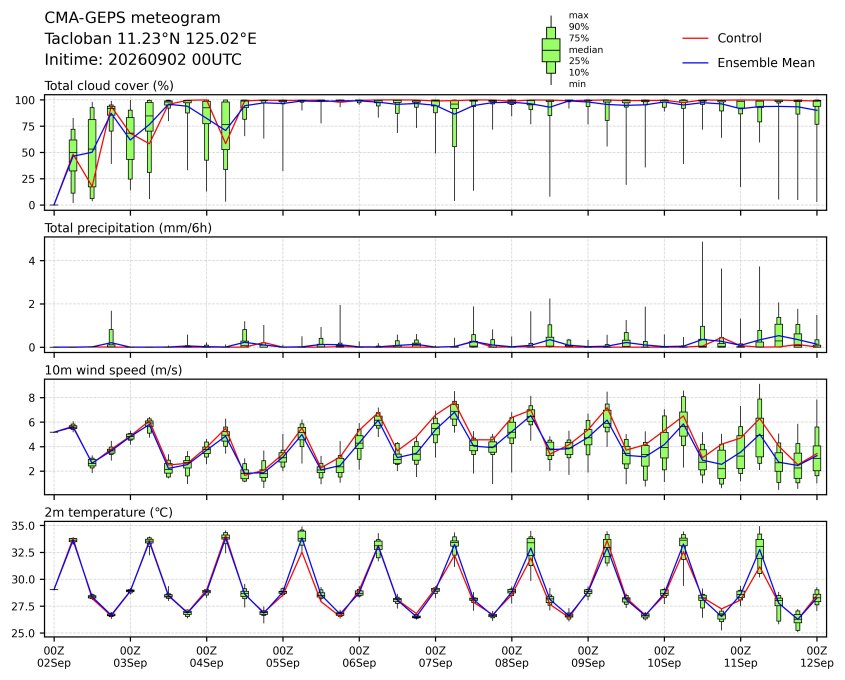845x680 pixels.
Task: Click the 2m temperature panel title
Action: (108, 512)
